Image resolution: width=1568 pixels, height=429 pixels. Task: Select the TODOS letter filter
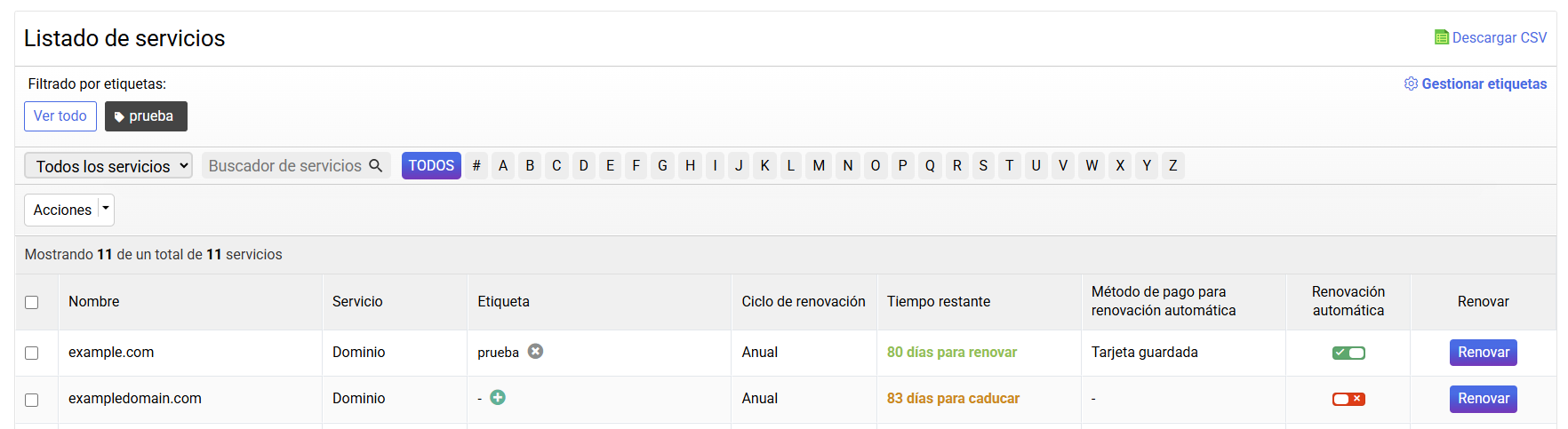click(x=431, y=166)
